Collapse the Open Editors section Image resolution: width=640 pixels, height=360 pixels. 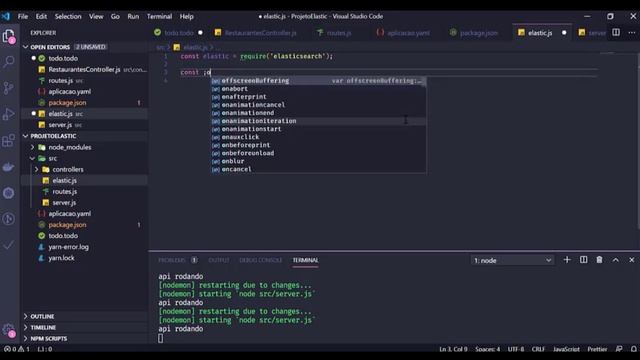(84, 47)
